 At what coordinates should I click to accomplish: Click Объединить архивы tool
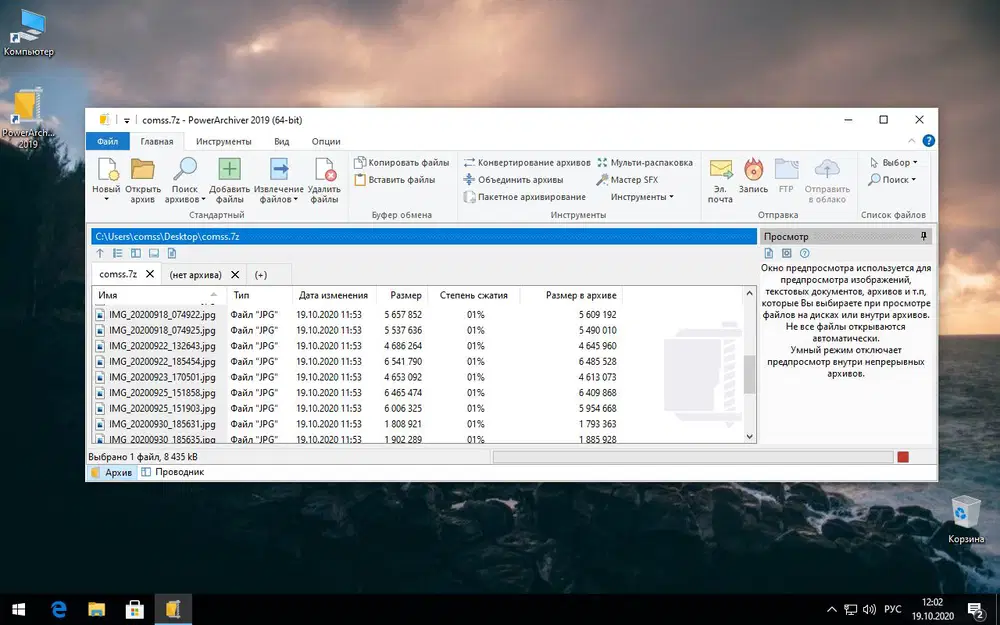coord(514,180)
